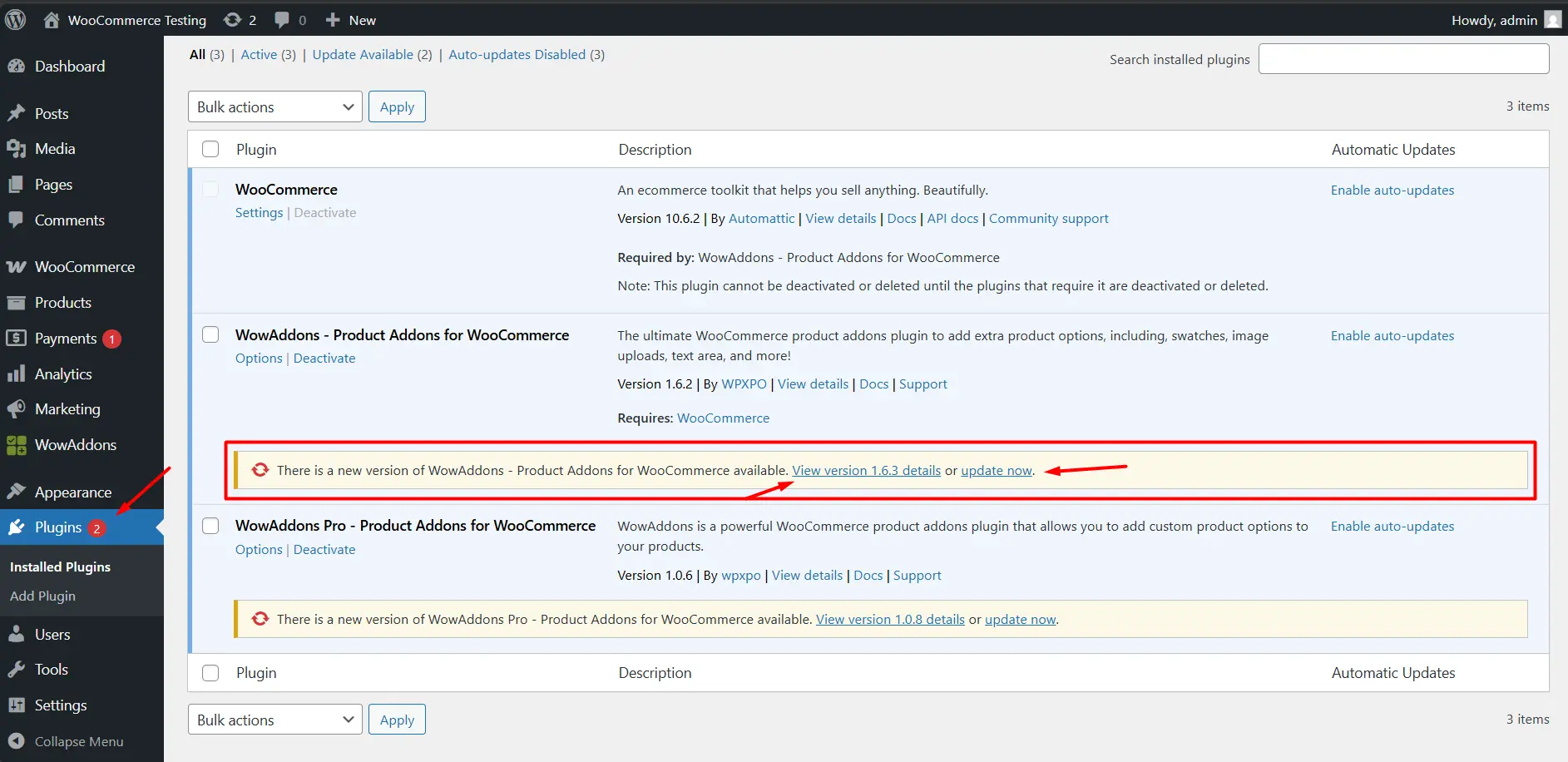The width and height of the screenshot is (1568, 762).
Task: Open the top Bulk actions dropdown
Action: click(274, 106)
